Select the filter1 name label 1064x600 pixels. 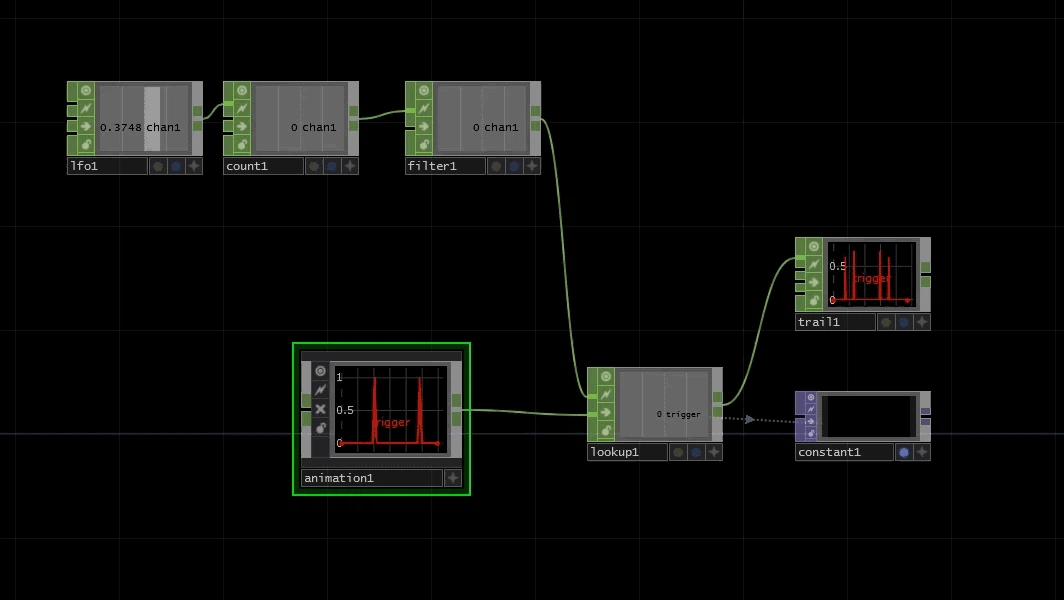pyautogui.click(x=445, y=166)
